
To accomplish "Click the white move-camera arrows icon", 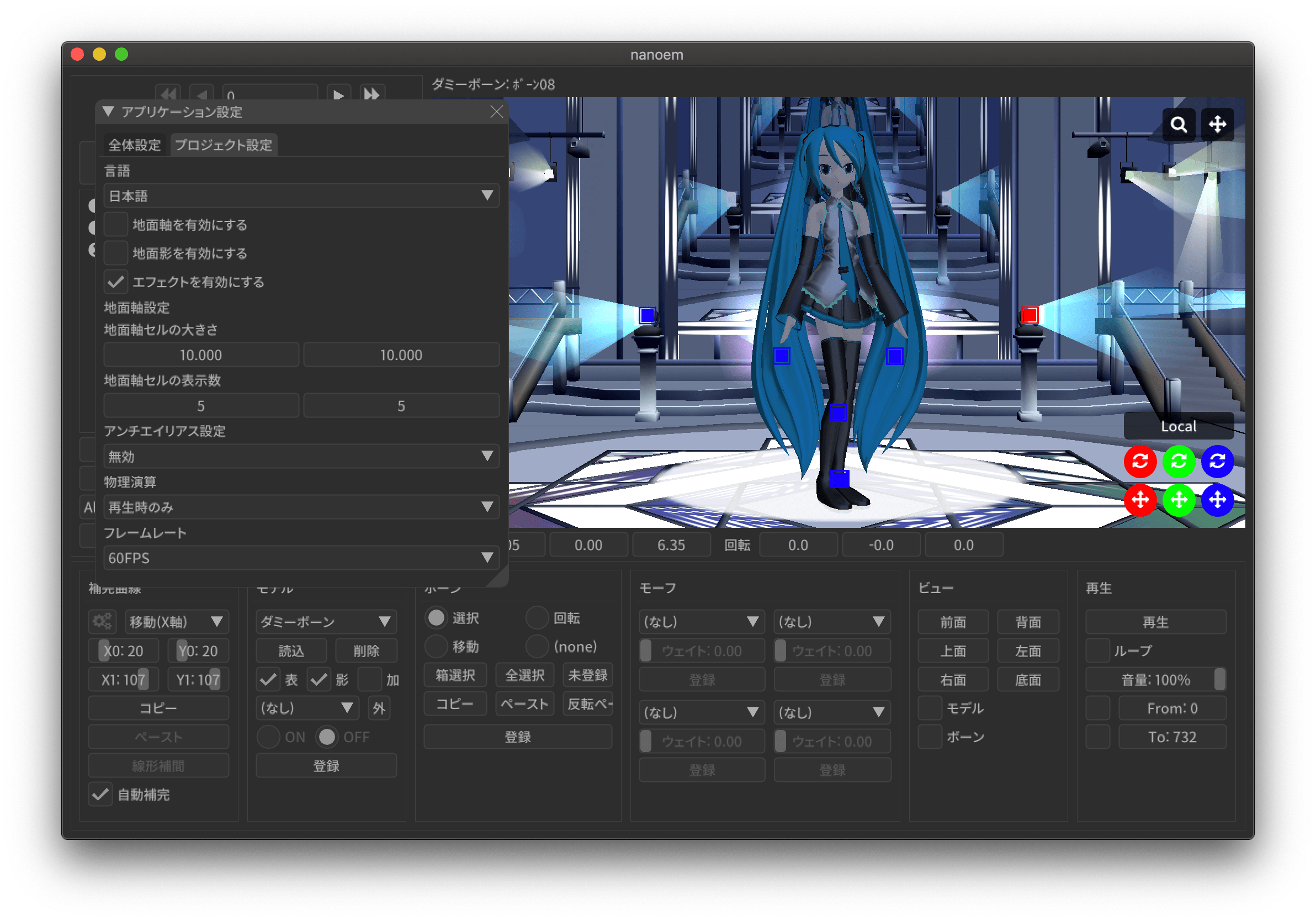I will click(x=1217, y=124).
